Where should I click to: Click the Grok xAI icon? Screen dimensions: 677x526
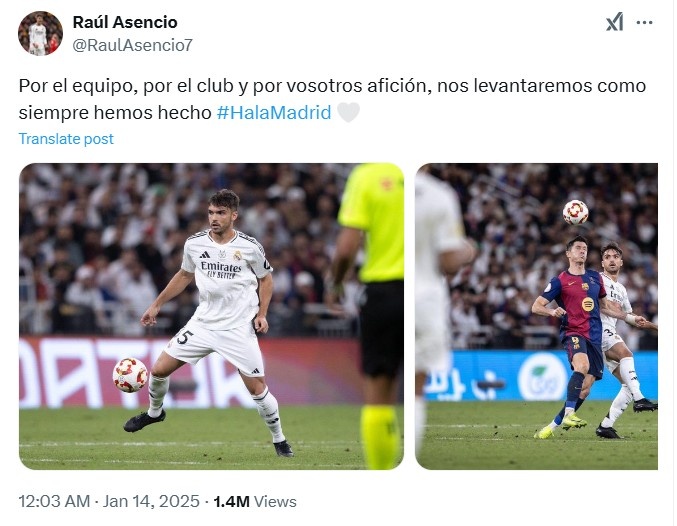(x=614, y=22)
